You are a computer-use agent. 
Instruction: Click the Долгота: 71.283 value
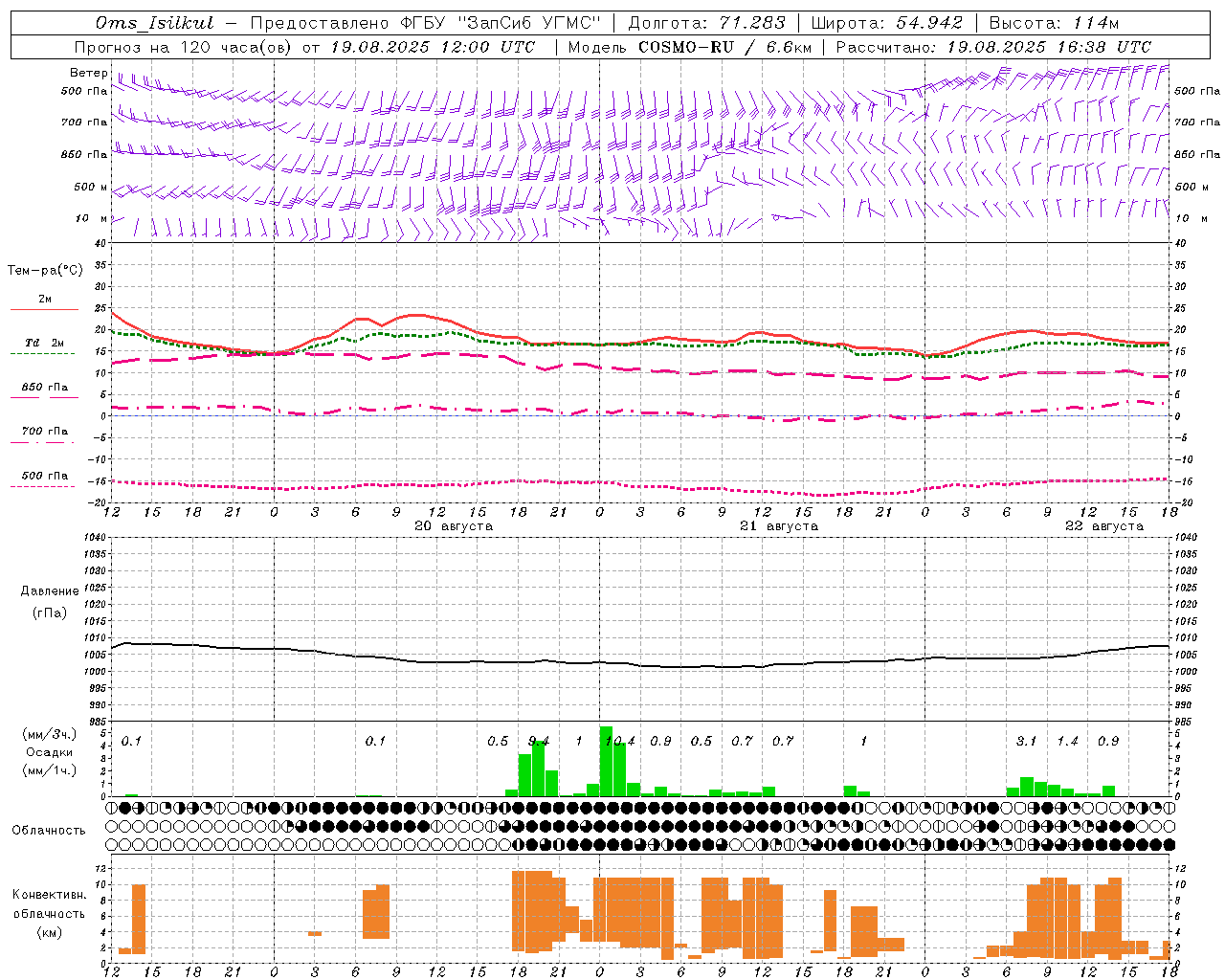706,23
